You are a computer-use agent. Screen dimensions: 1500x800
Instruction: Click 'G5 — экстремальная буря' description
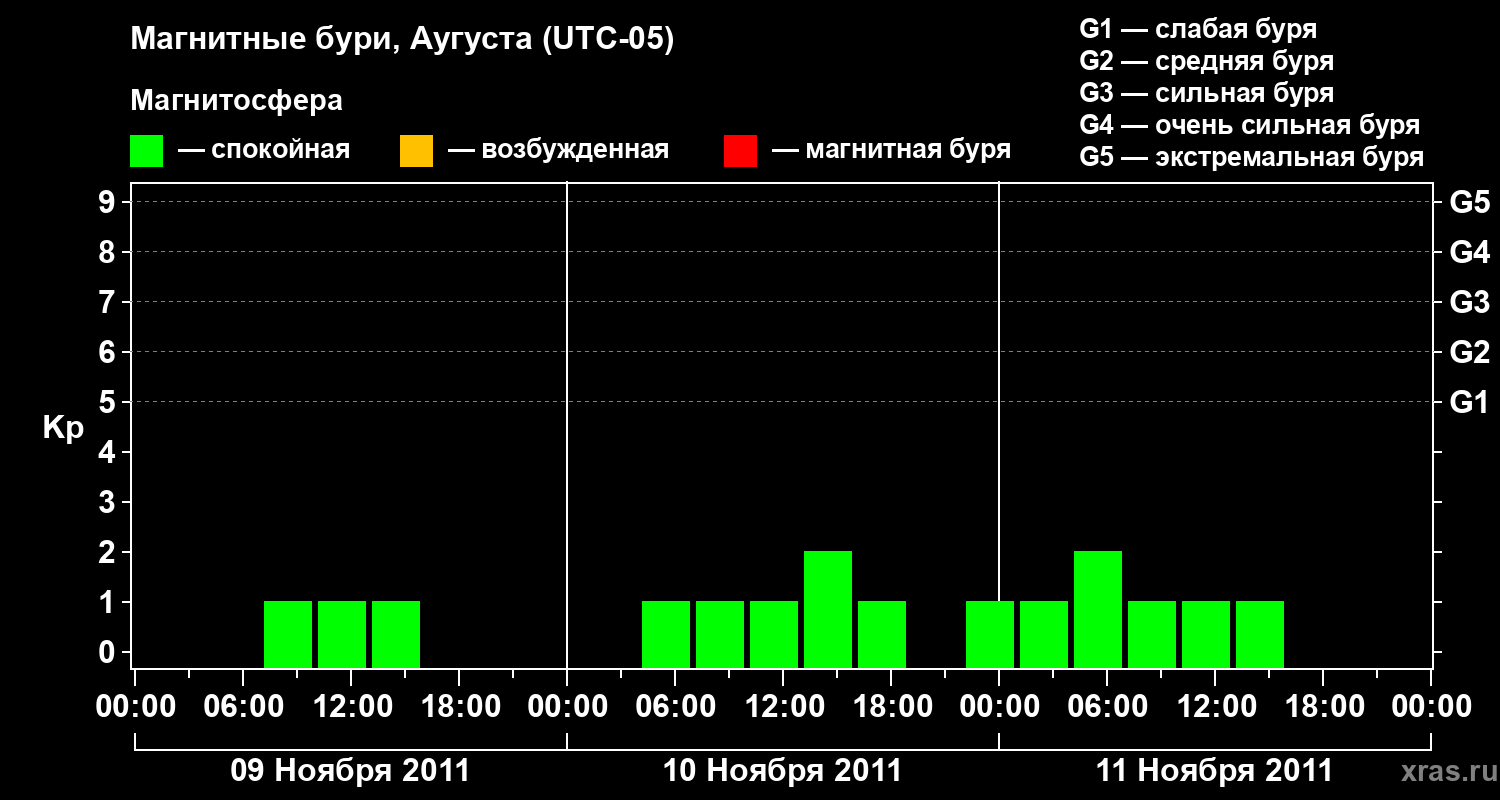[x=1252, y=157]
